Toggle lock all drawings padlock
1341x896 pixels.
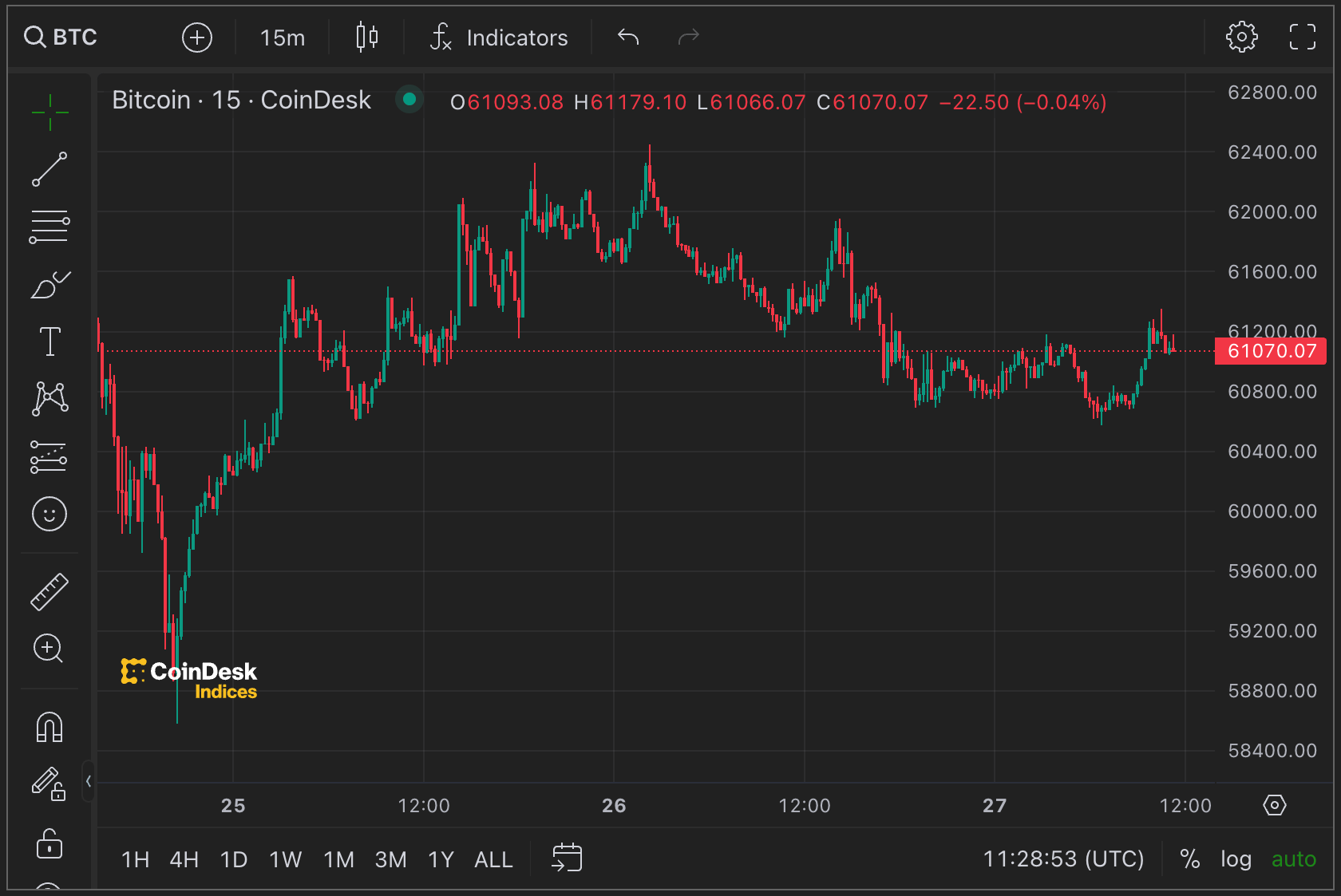pos(49,843)
